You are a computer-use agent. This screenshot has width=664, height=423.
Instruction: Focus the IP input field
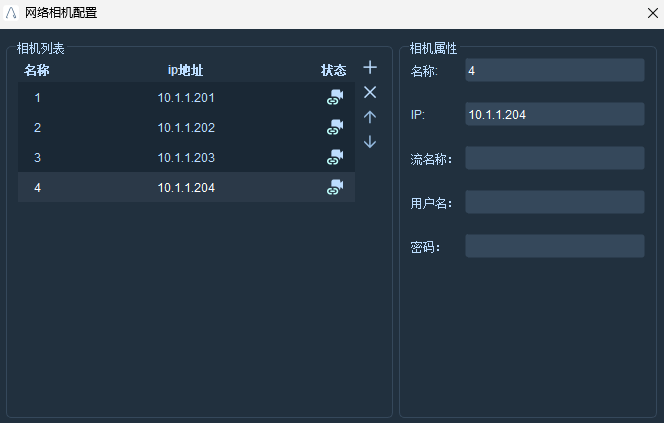(x=555, y=114)
